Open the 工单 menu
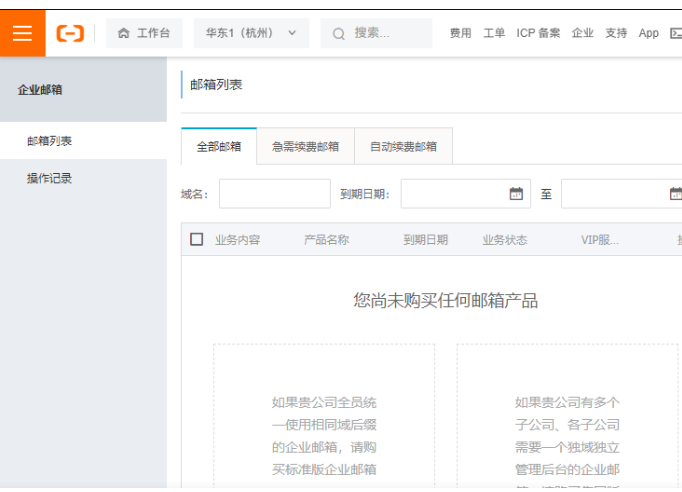The height and width of the screenshot is (492, 682). click(494, 33)
